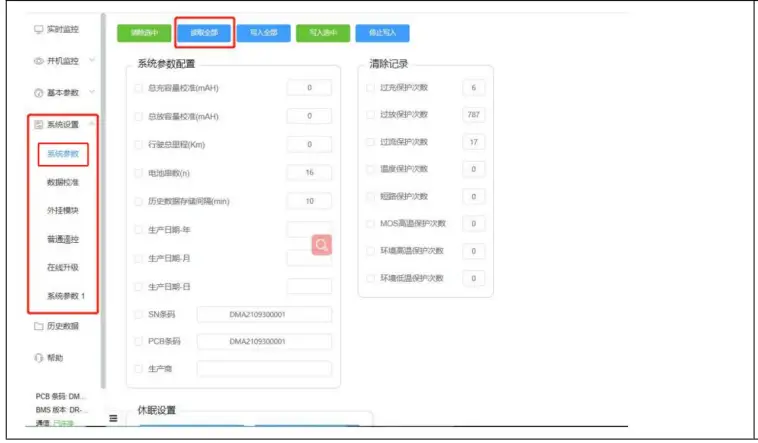
Task: Click the 过充保护次数 value 6
Action: click(474, 88)
